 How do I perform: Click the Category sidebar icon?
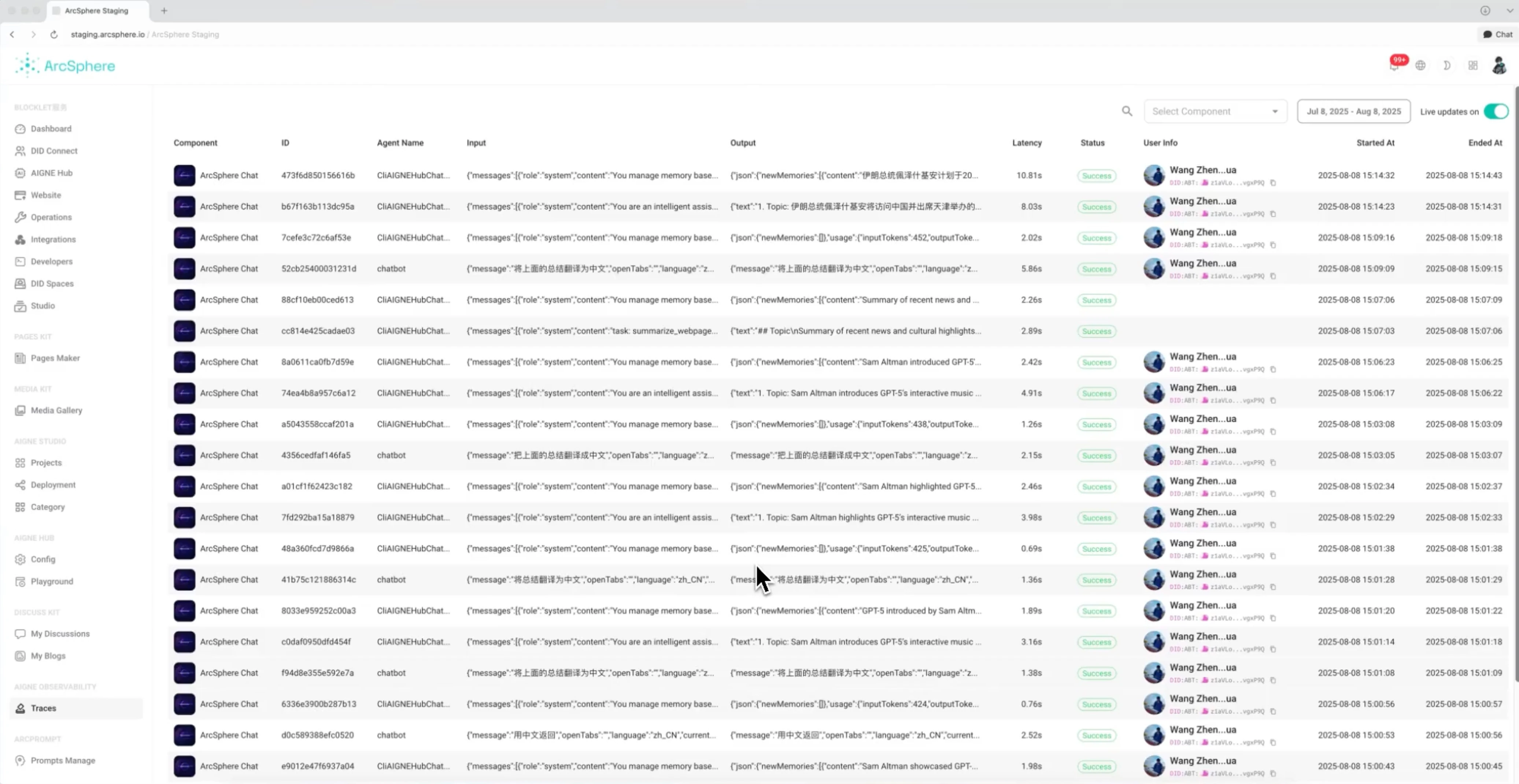pyautogui.click(x=20, y=507)
